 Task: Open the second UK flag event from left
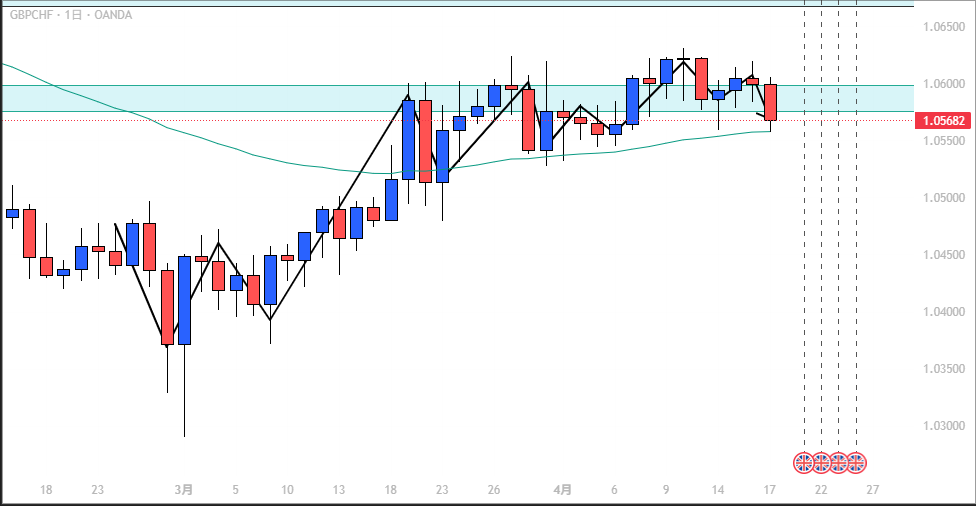[x=821, y=463]
